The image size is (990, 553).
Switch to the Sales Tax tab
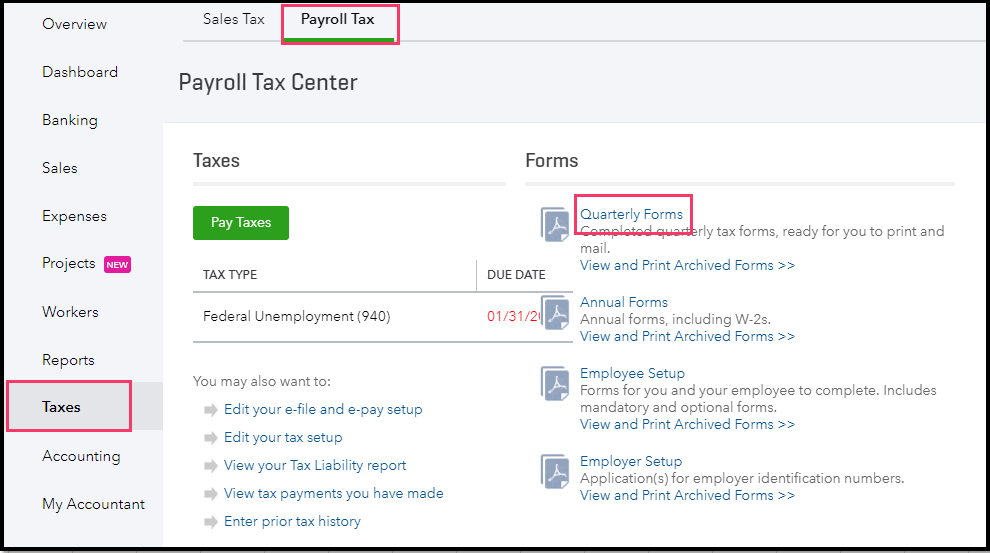pos(234,20)
